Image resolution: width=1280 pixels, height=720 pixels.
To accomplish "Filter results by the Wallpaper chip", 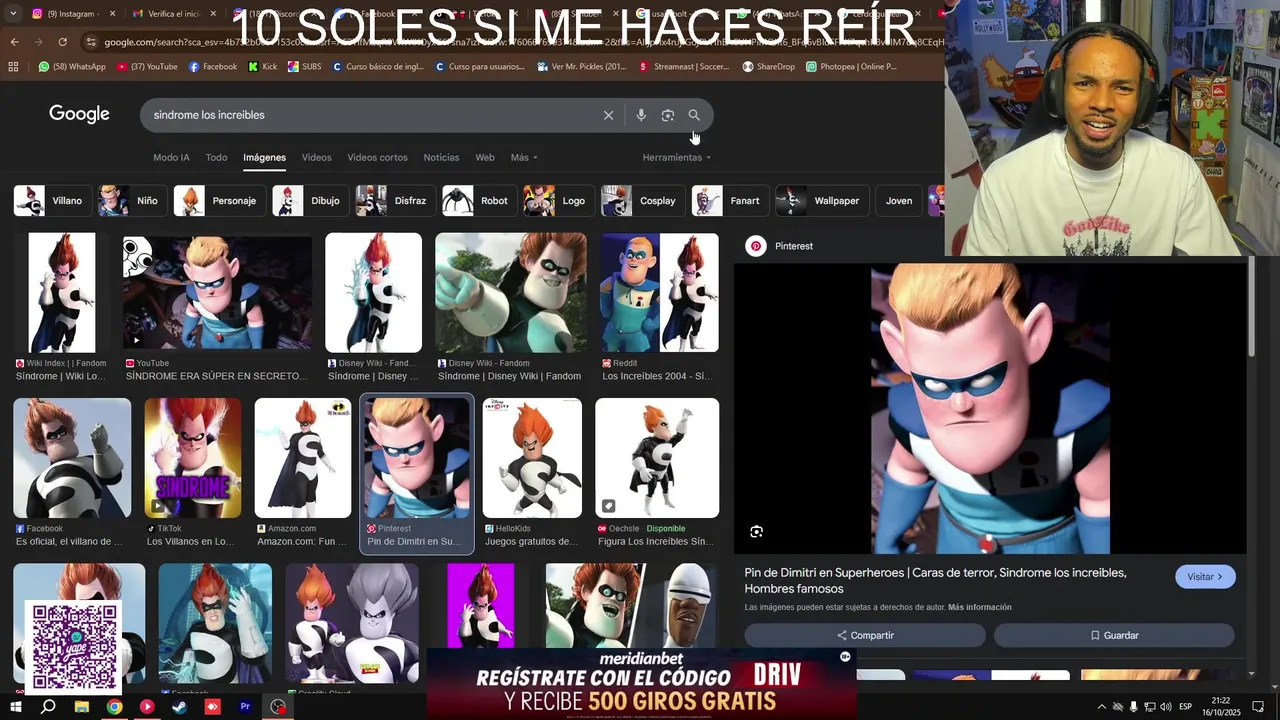I will (x=820, y=201).
